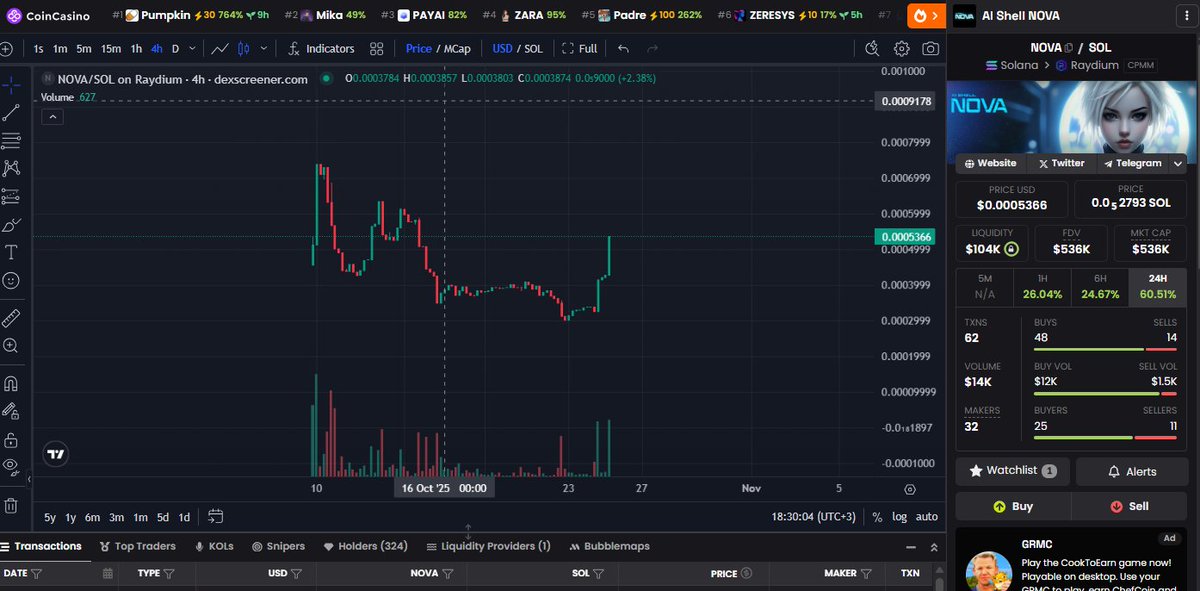Set chart interval to D
This screenshot has height=591, width=1200.
tap(175, 48)
